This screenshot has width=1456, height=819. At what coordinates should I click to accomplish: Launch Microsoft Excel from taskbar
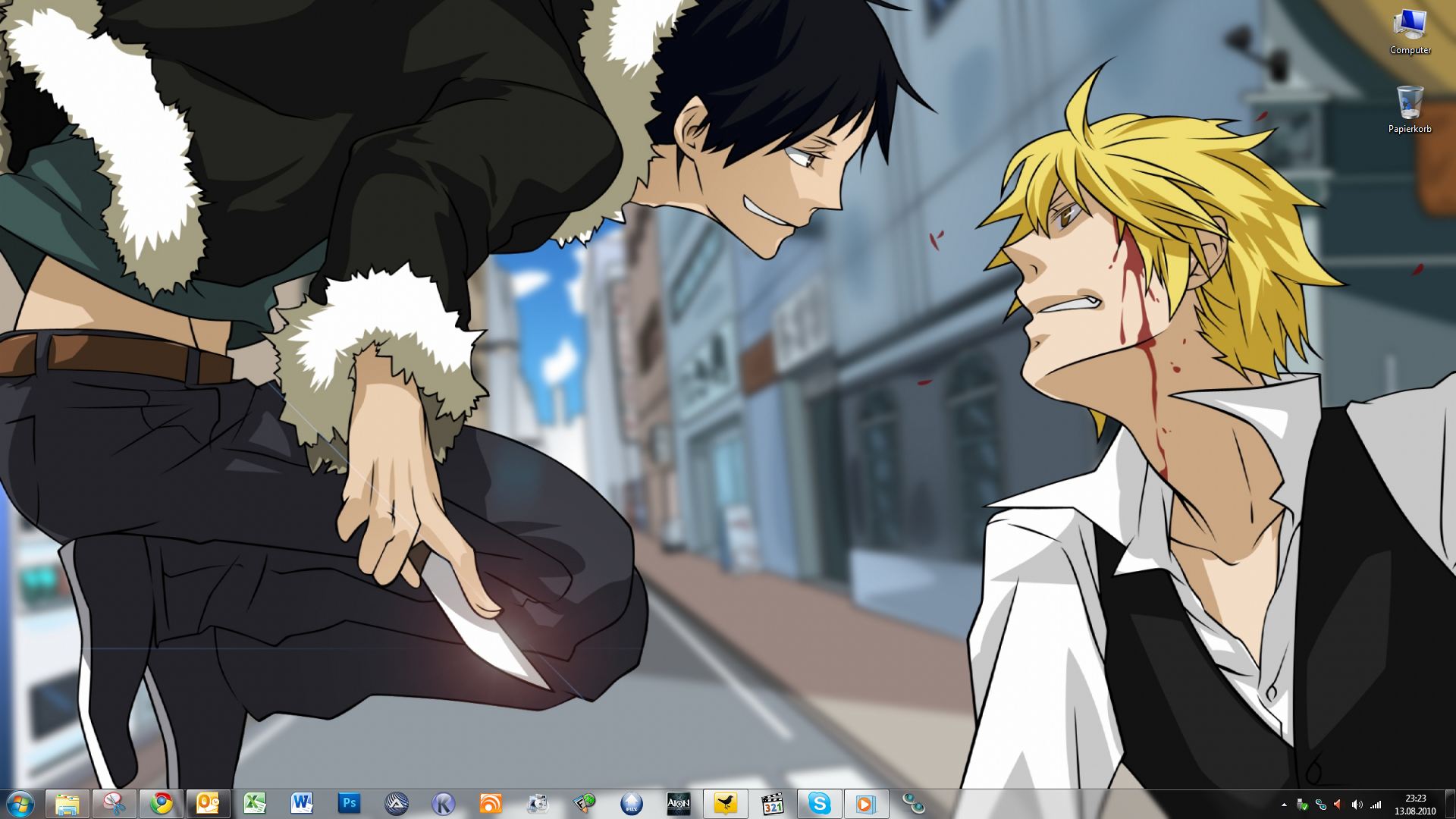pos(255,803)
